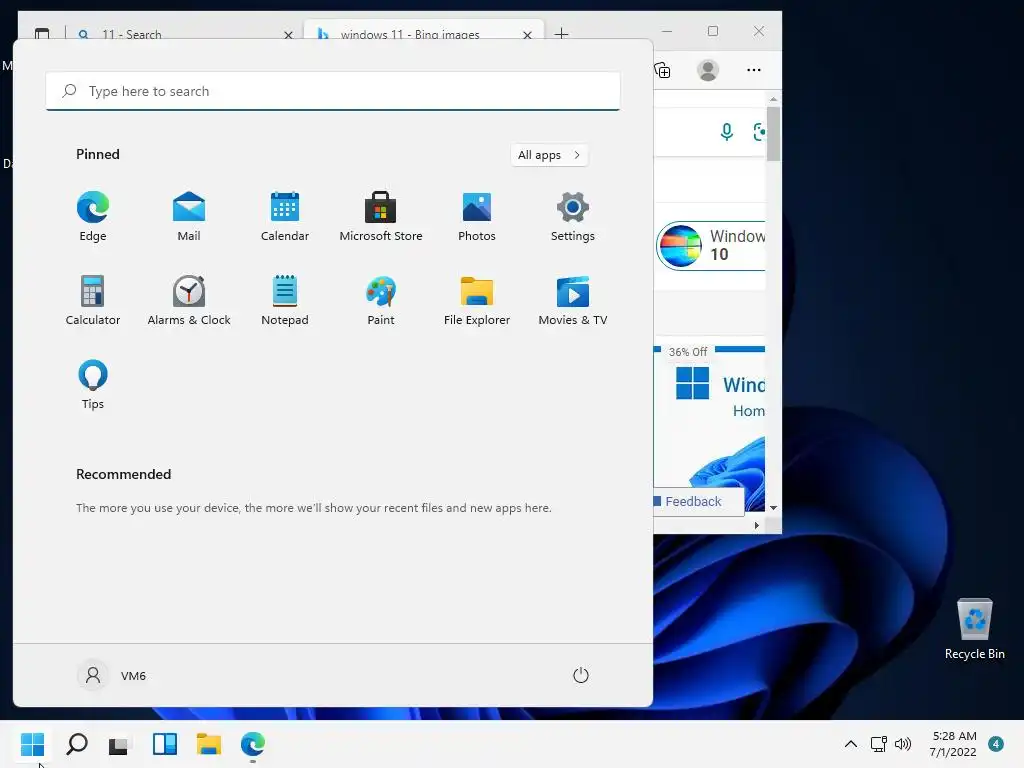Image resolution: width=1024 pixels, height=768 pixels.
Task: Open the volume tray icon
Action: pos(903,744)
